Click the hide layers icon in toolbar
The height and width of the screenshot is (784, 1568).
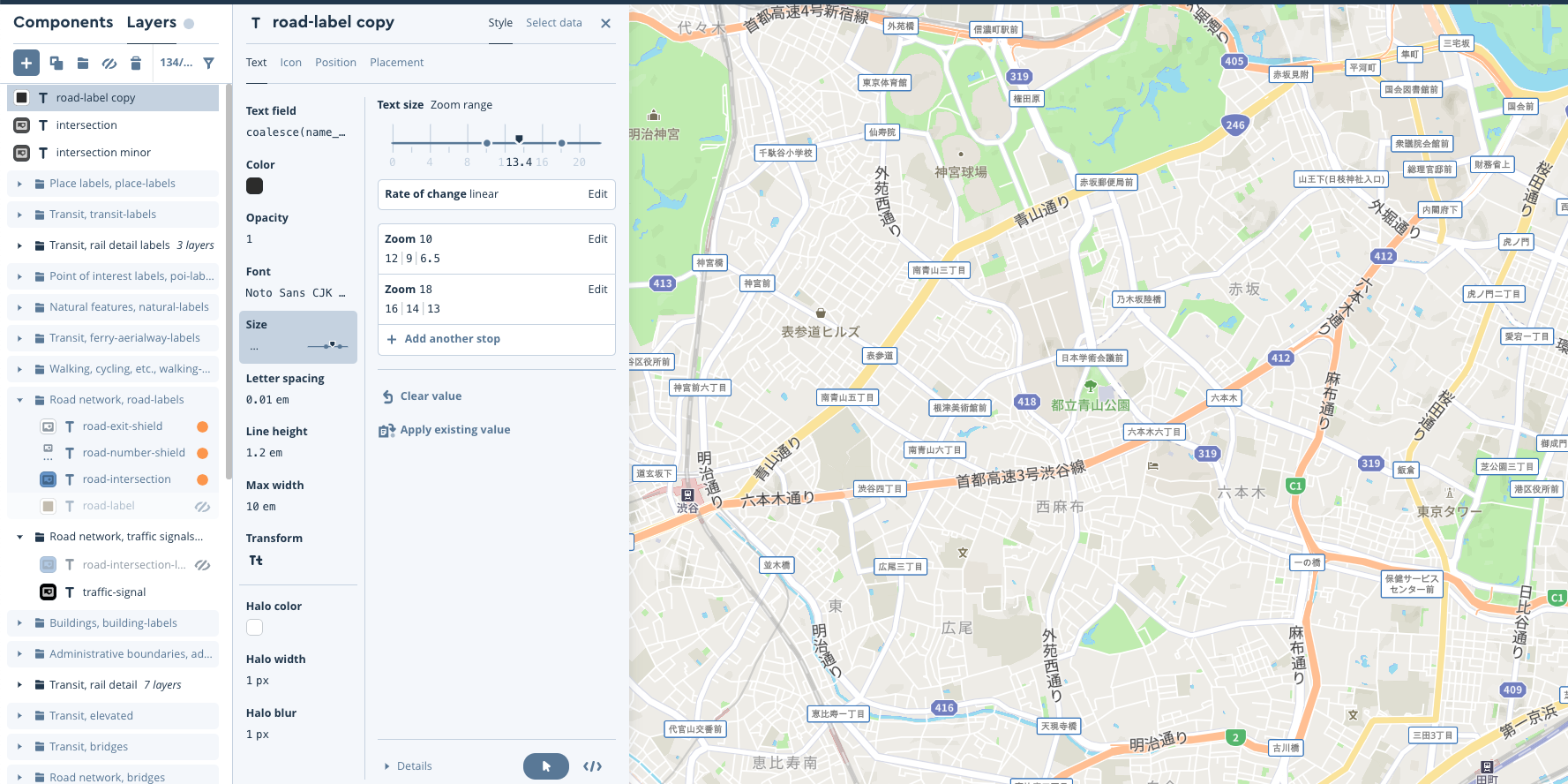109,63
